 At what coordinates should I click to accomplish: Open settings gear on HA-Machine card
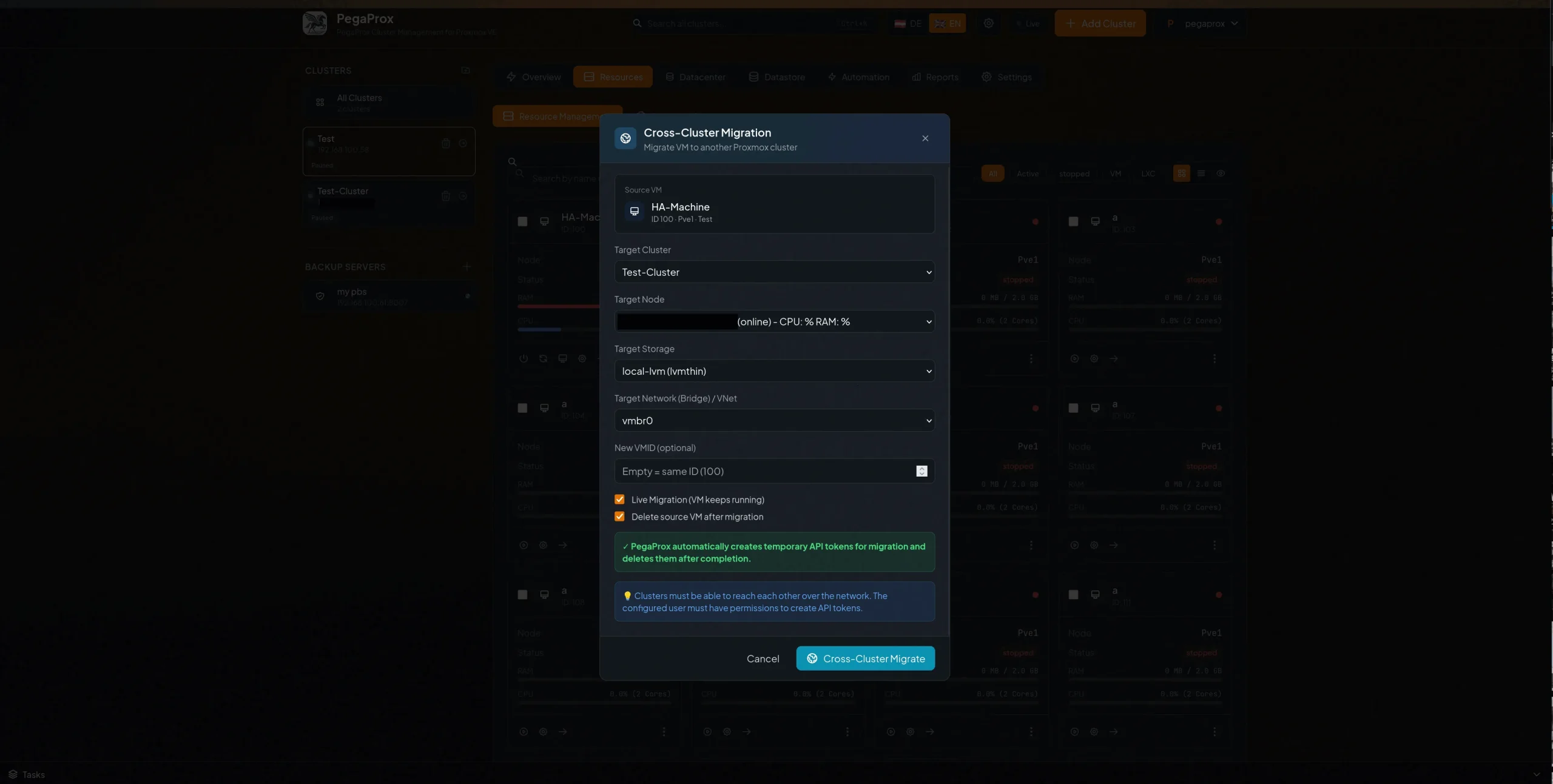582,358
